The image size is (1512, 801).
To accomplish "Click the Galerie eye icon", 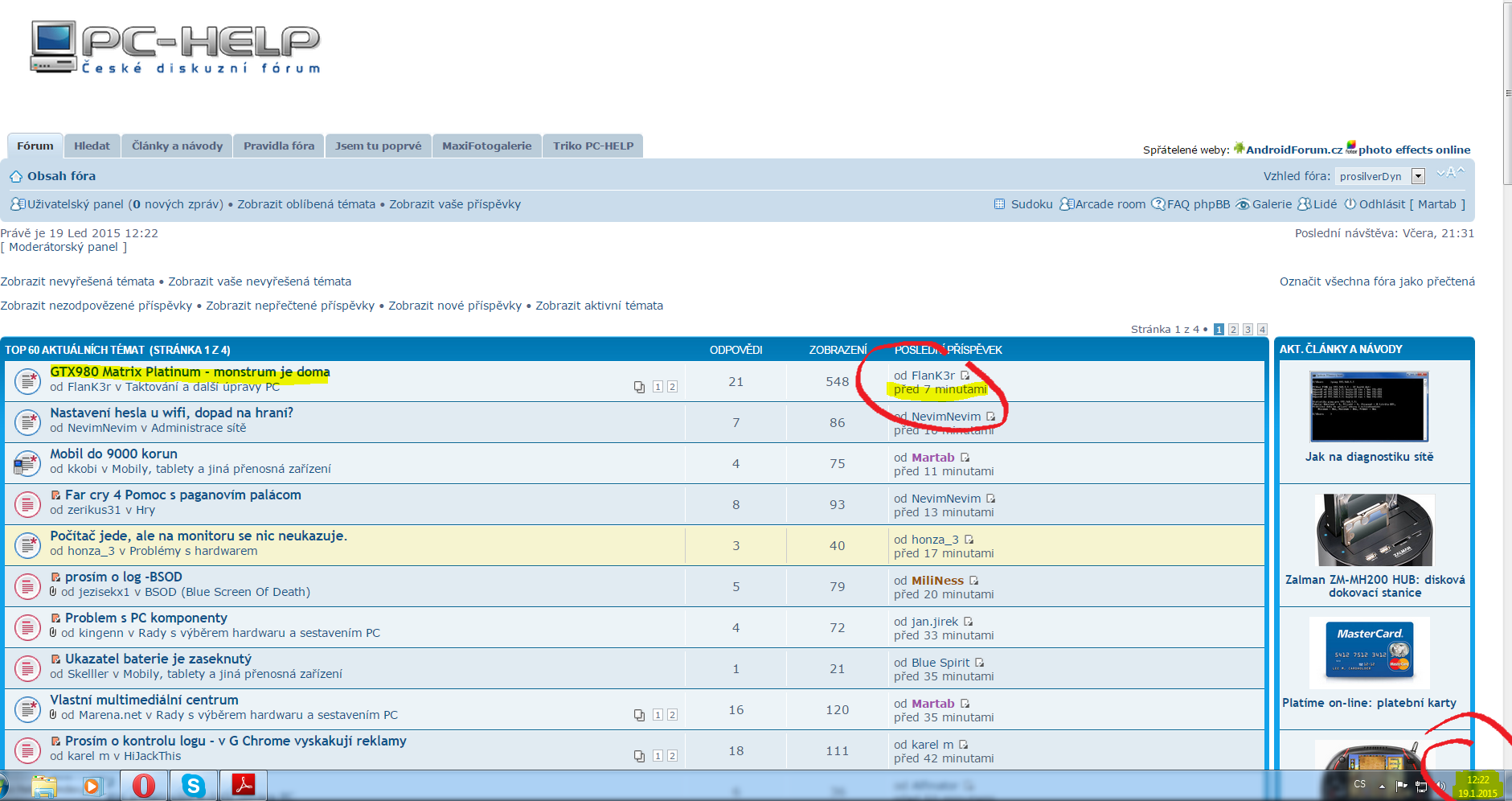I will [x=1243, y=204].
